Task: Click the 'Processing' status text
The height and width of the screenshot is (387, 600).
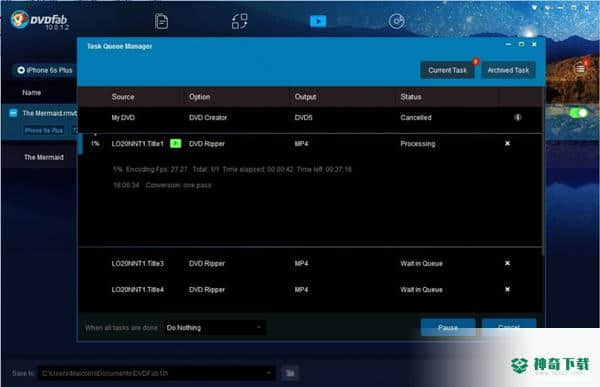Action: [417, 144]
